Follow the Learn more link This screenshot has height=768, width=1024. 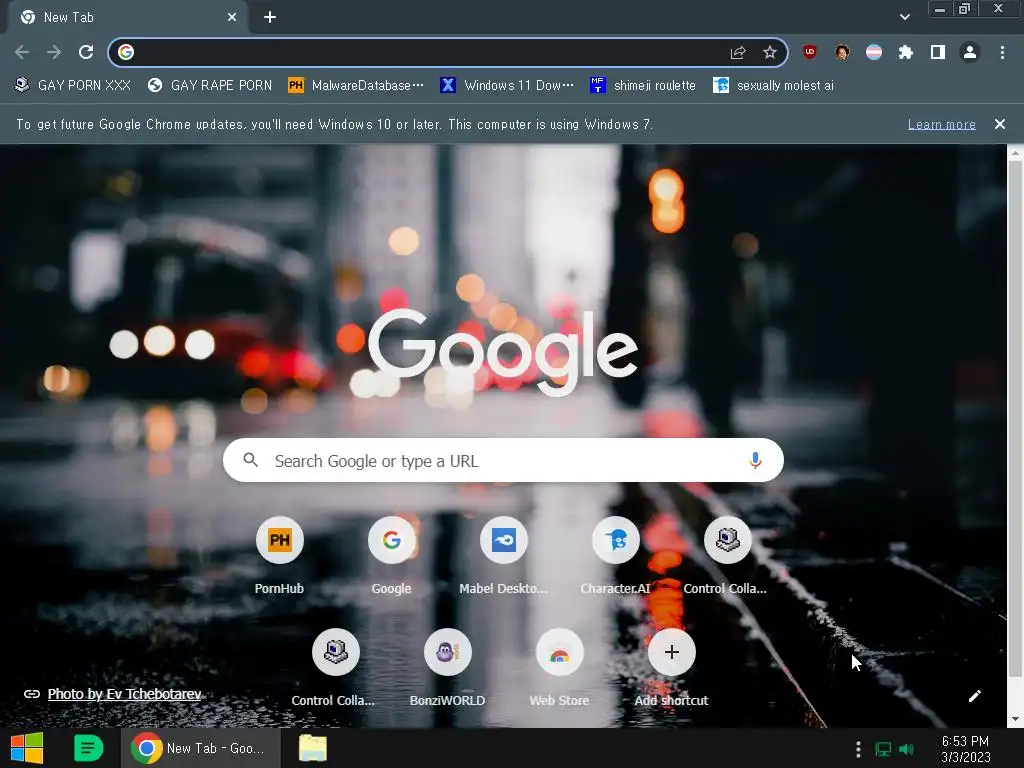[942, 124]
